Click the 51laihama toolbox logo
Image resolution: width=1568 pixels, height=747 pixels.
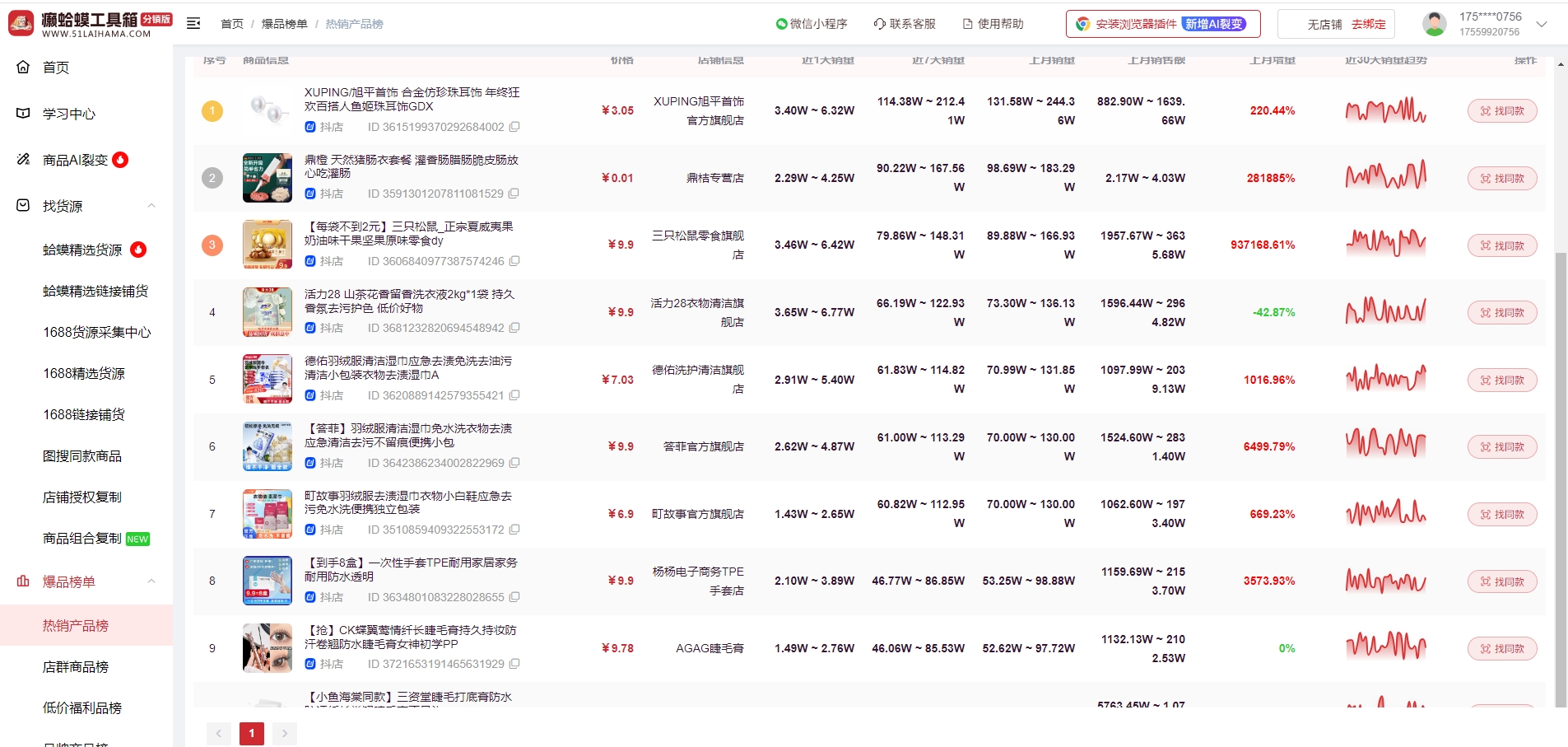(x=90, y=24)
